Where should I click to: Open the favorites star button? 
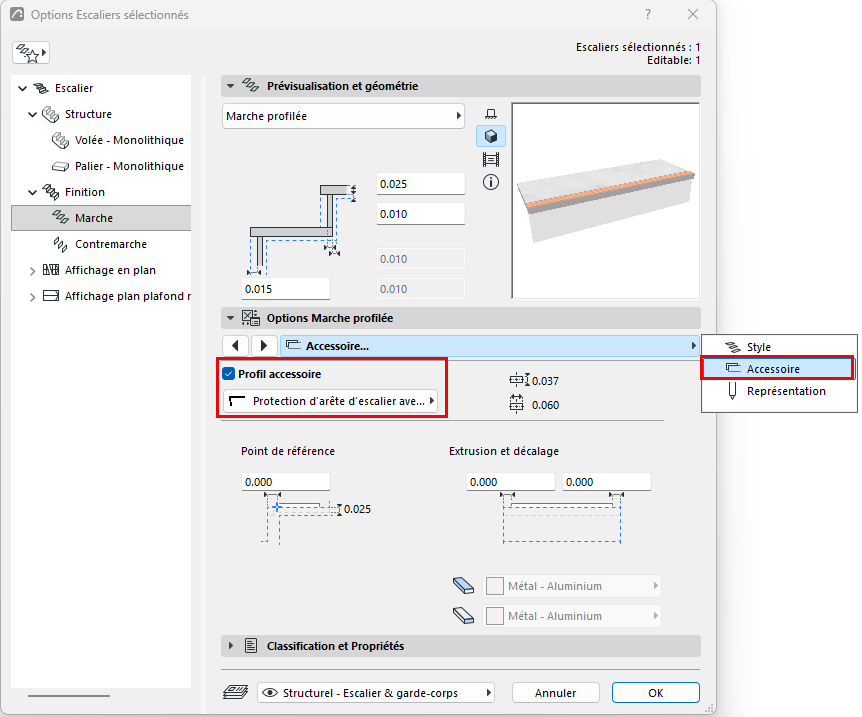(x=31, y=53)
